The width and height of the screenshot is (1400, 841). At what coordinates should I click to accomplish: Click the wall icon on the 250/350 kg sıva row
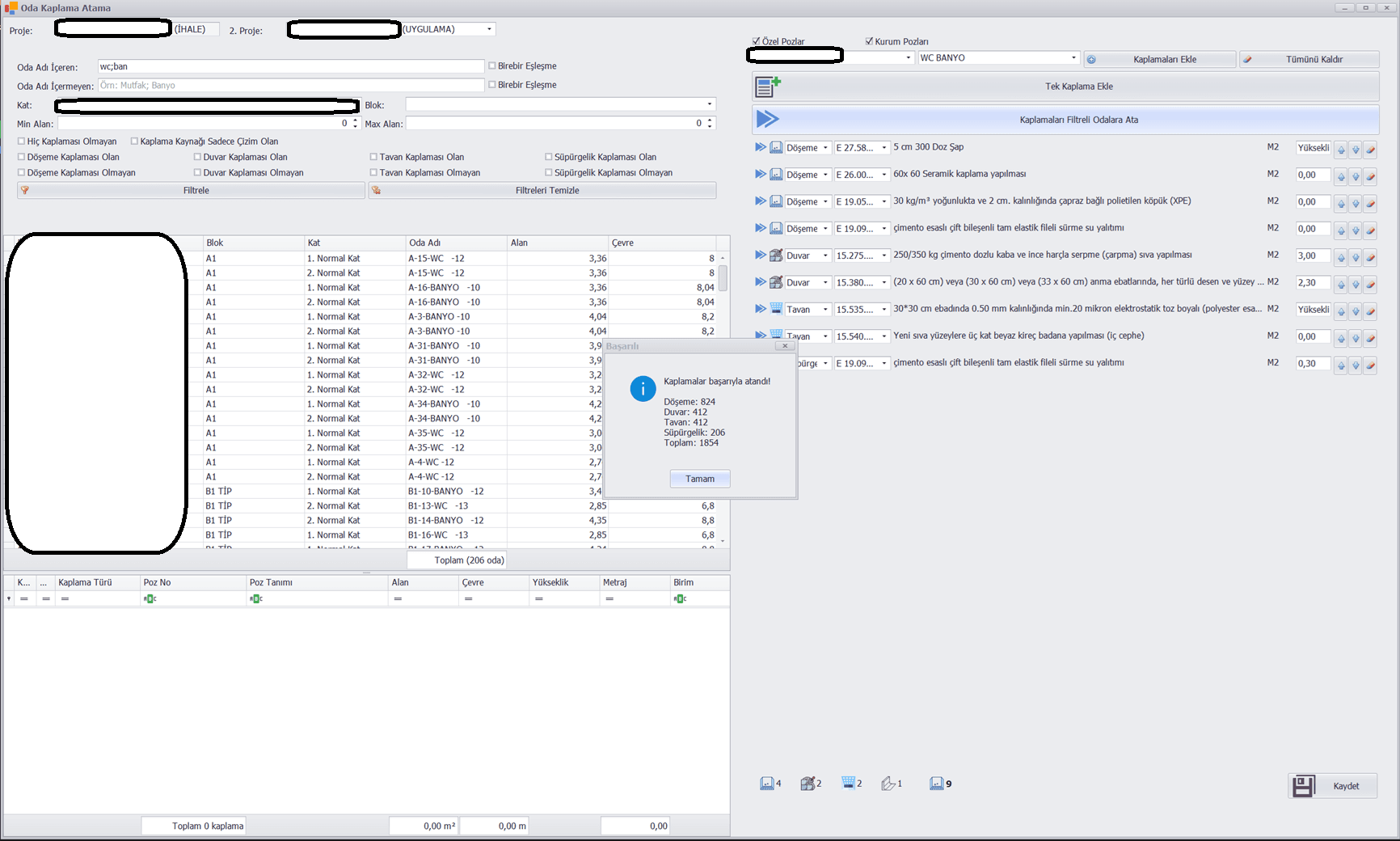pos(776,255)
